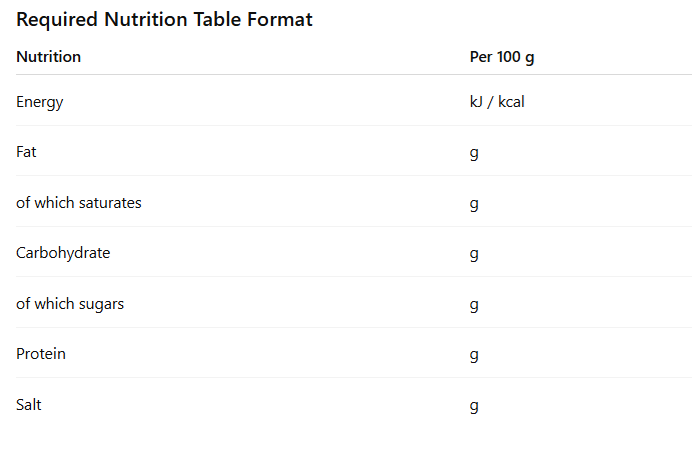Image resolution: width=692 pixels, height=451 pixels.
Task: Select the 'Protein' row label
Action: point(41,354)
